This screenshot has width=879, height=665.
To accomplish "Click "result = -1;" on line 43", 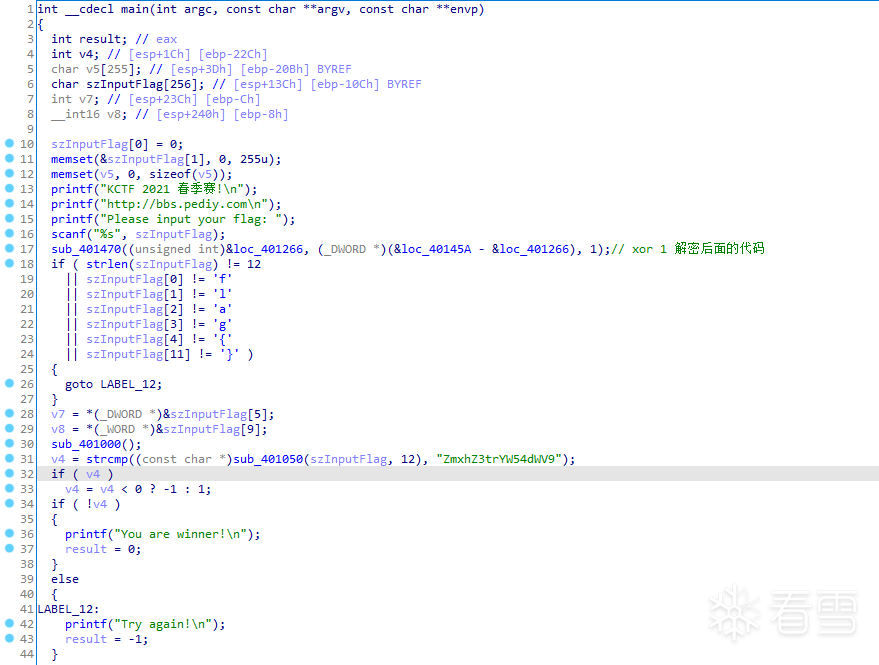I will pos(107,639).
